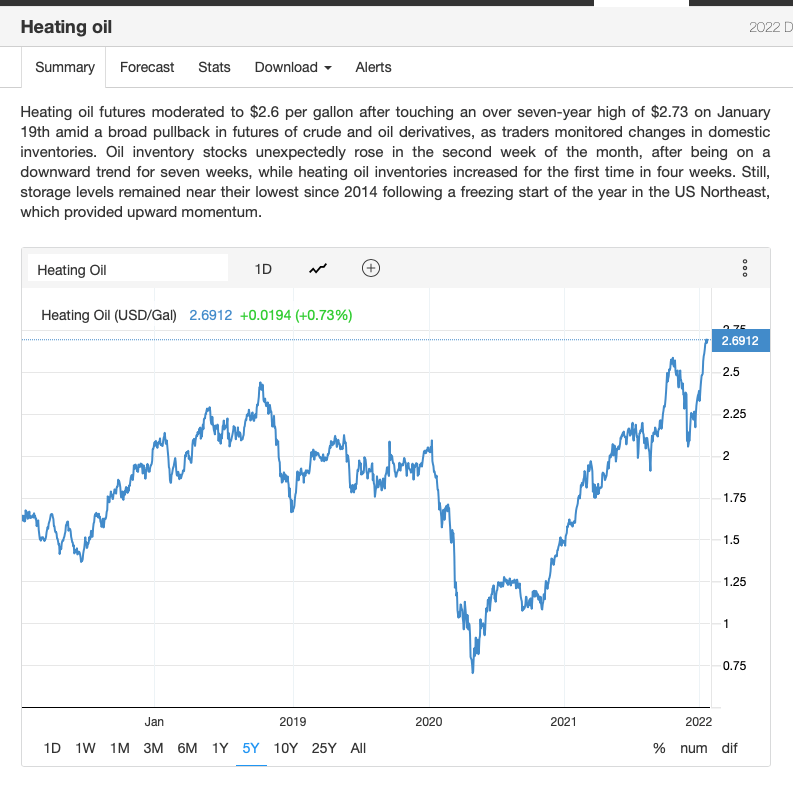
Task: Open the 1D interval selector
Action: point(263,269)
